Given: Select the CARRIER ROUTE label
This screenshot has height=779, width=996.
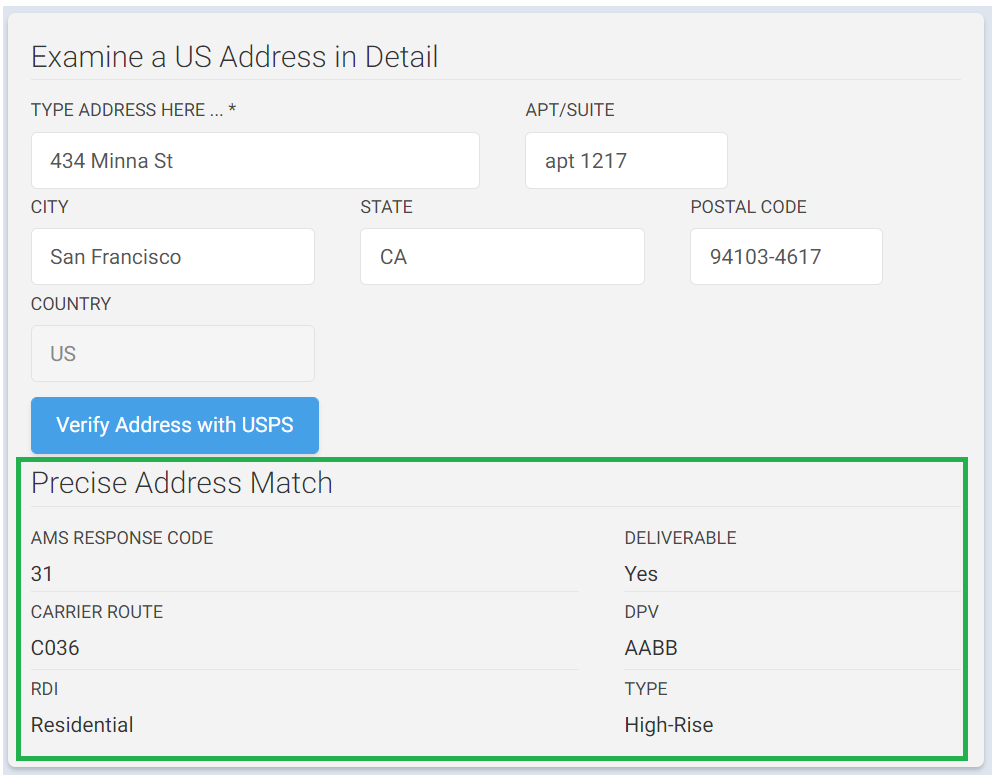Looking at the screenshot, I should [x=97, y=612].
